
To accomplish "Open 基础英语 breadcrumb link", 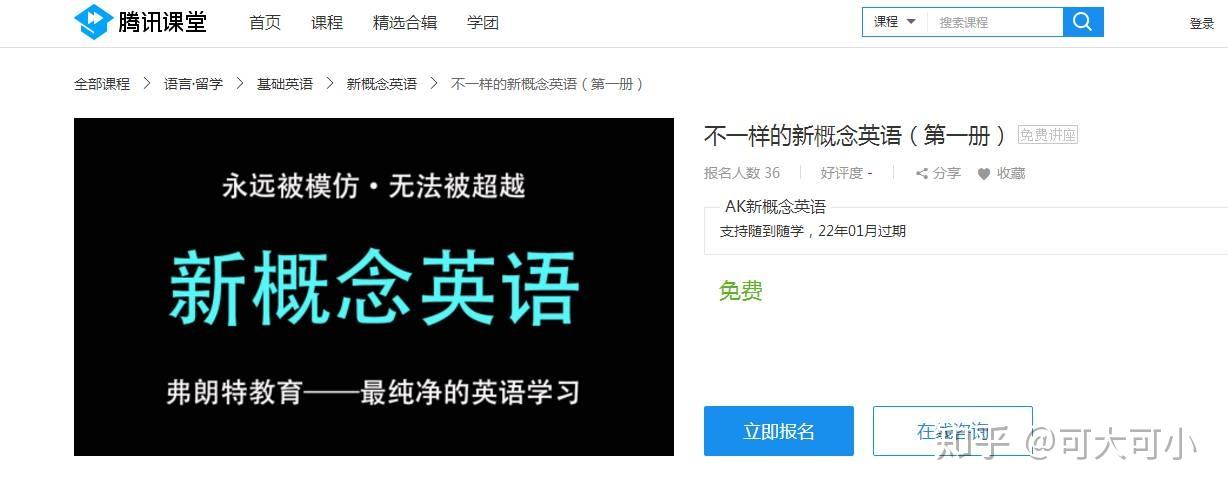I will point(285,84).
